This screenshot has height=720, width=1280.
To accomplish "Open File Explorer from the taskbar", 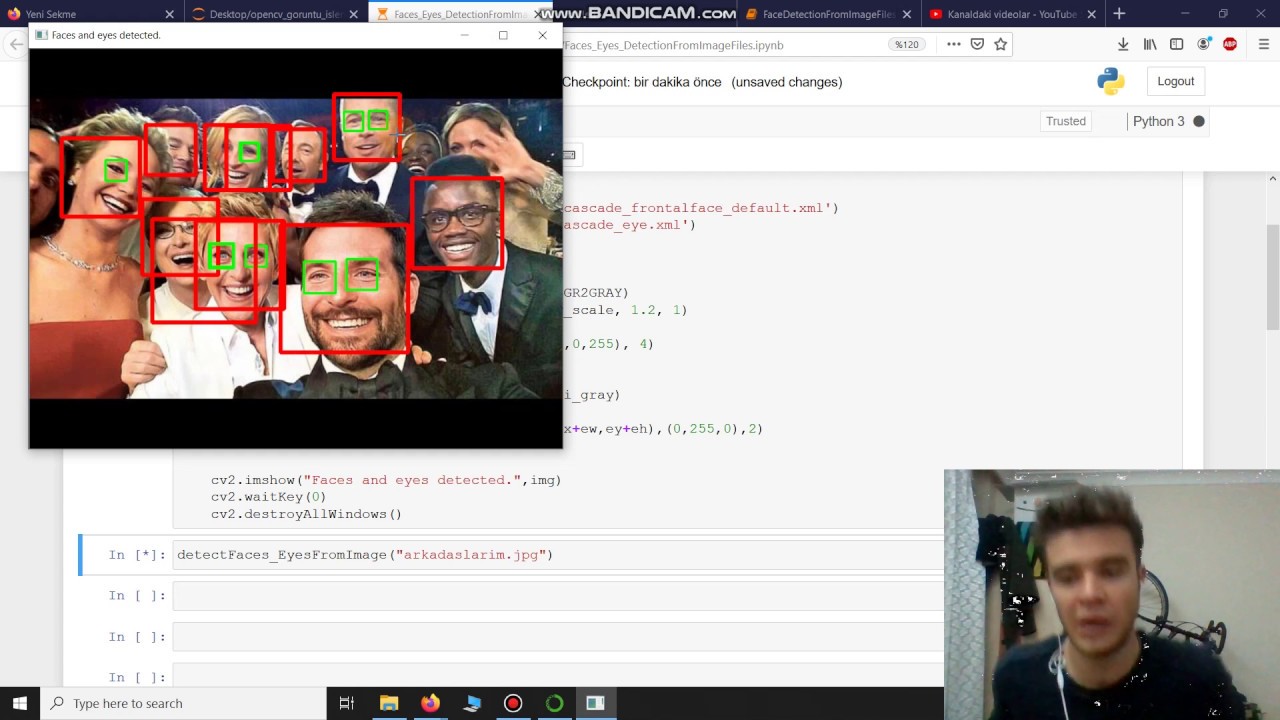I will (x=388, y=703).
